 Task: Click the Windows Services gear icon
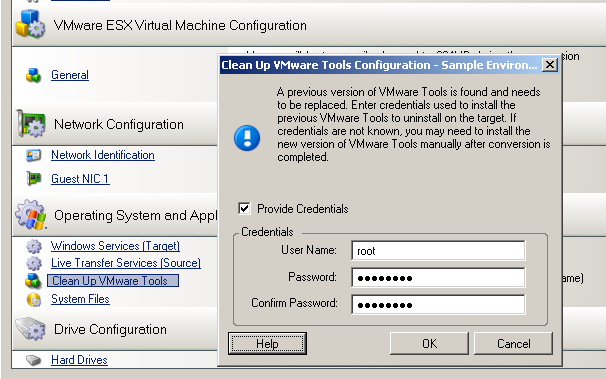[x=34, y=246]
